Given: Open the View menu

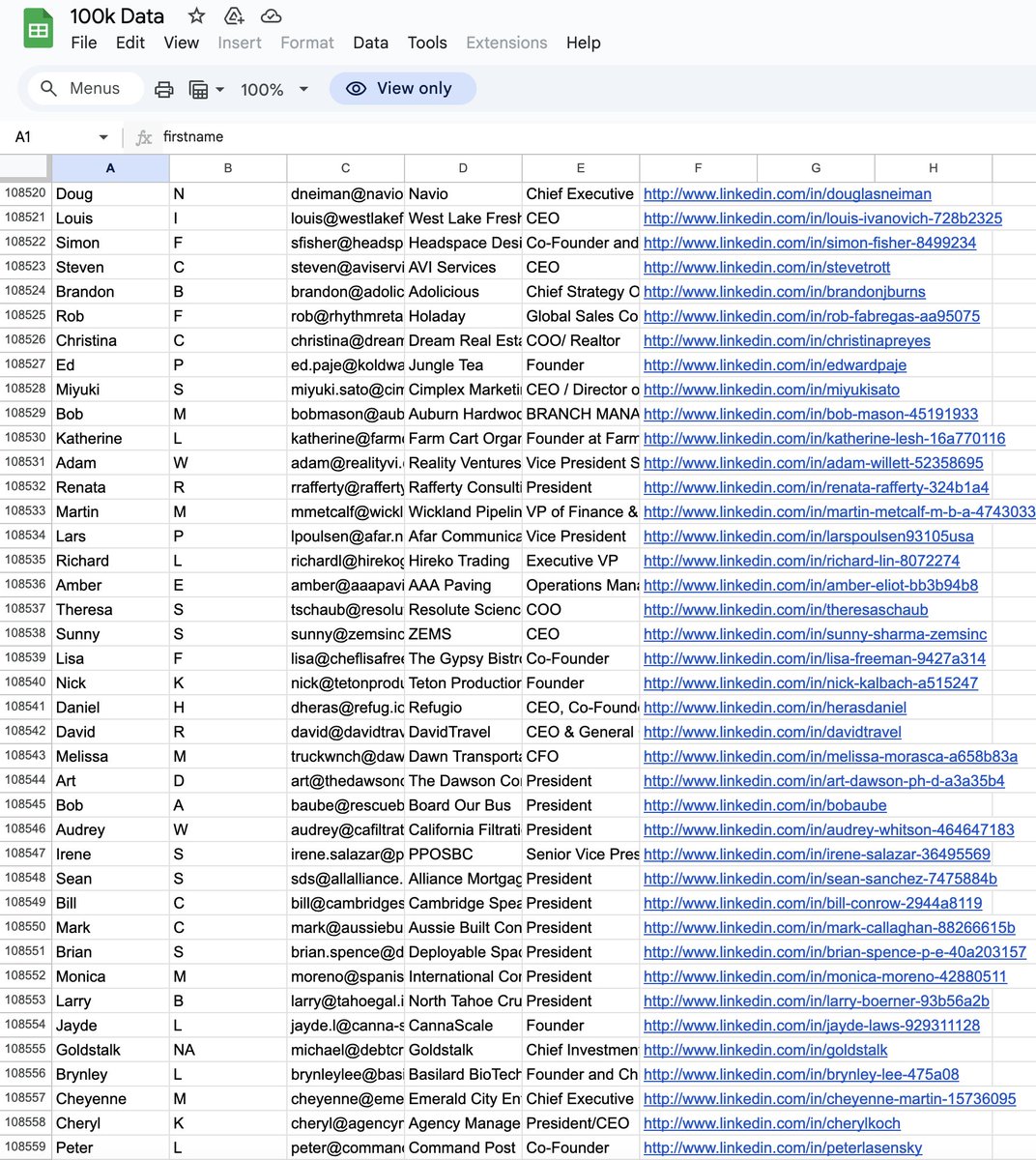Looking at the screenshot, I should 181,43.
